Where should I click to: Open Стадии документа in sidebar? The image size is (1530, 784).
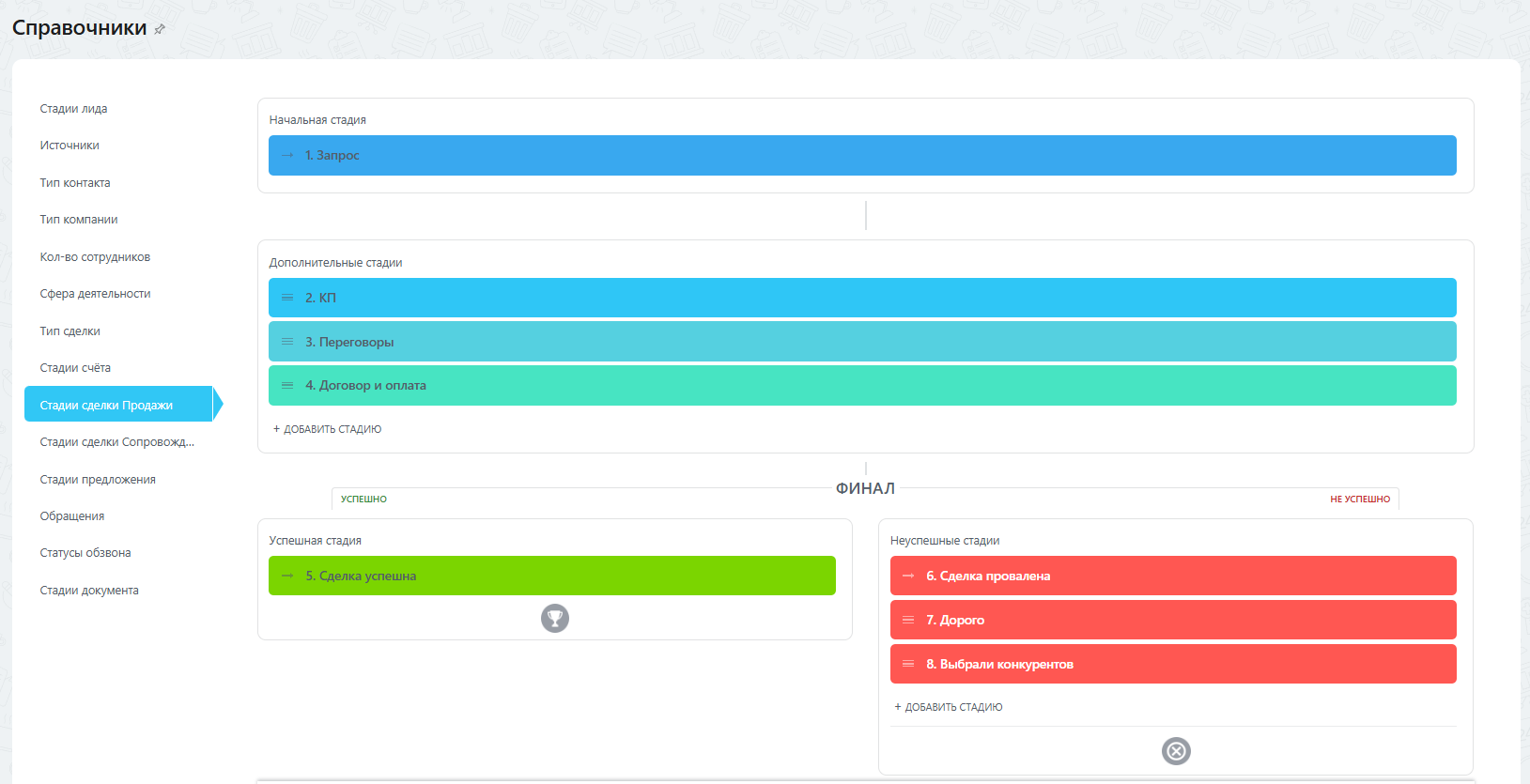click(x=89, y=591)
